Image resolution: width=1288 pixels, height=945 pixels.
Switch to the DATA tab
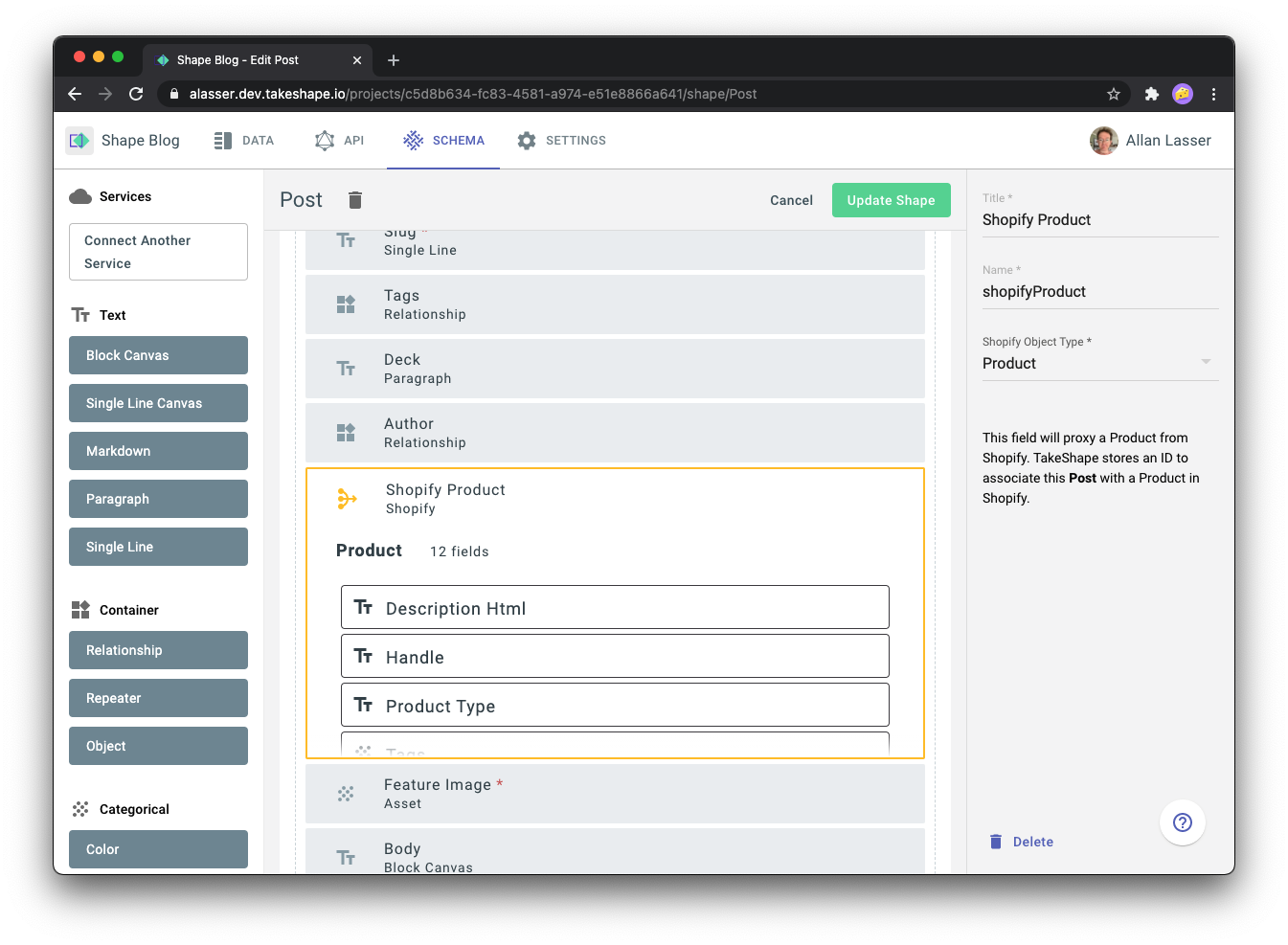(x=244, y=141)
